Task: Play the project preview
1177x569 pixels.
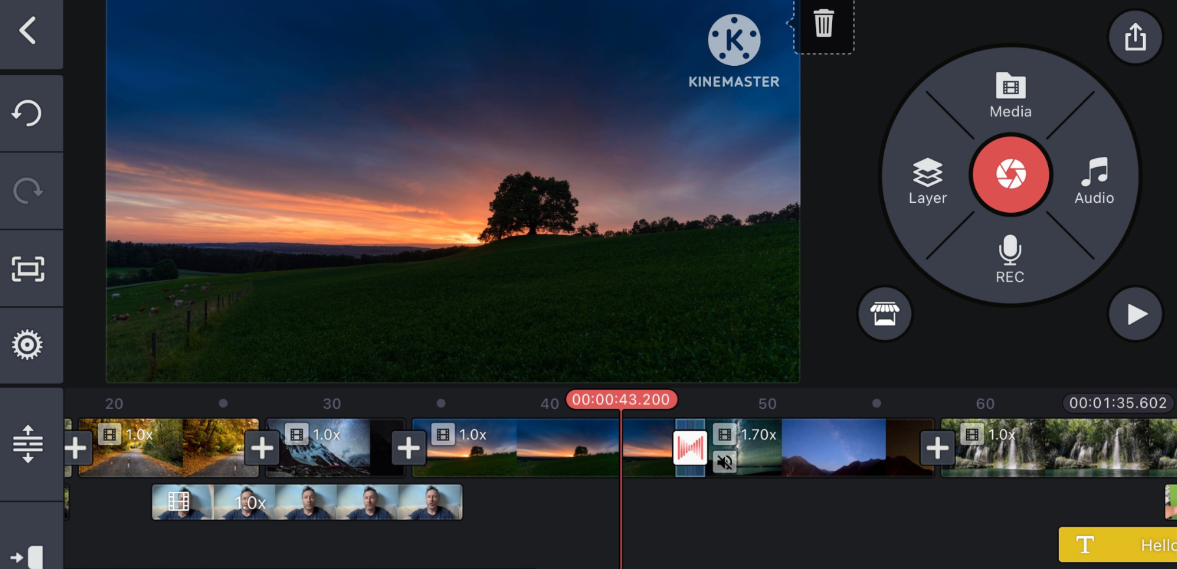Action: [x=1135, y=315]
